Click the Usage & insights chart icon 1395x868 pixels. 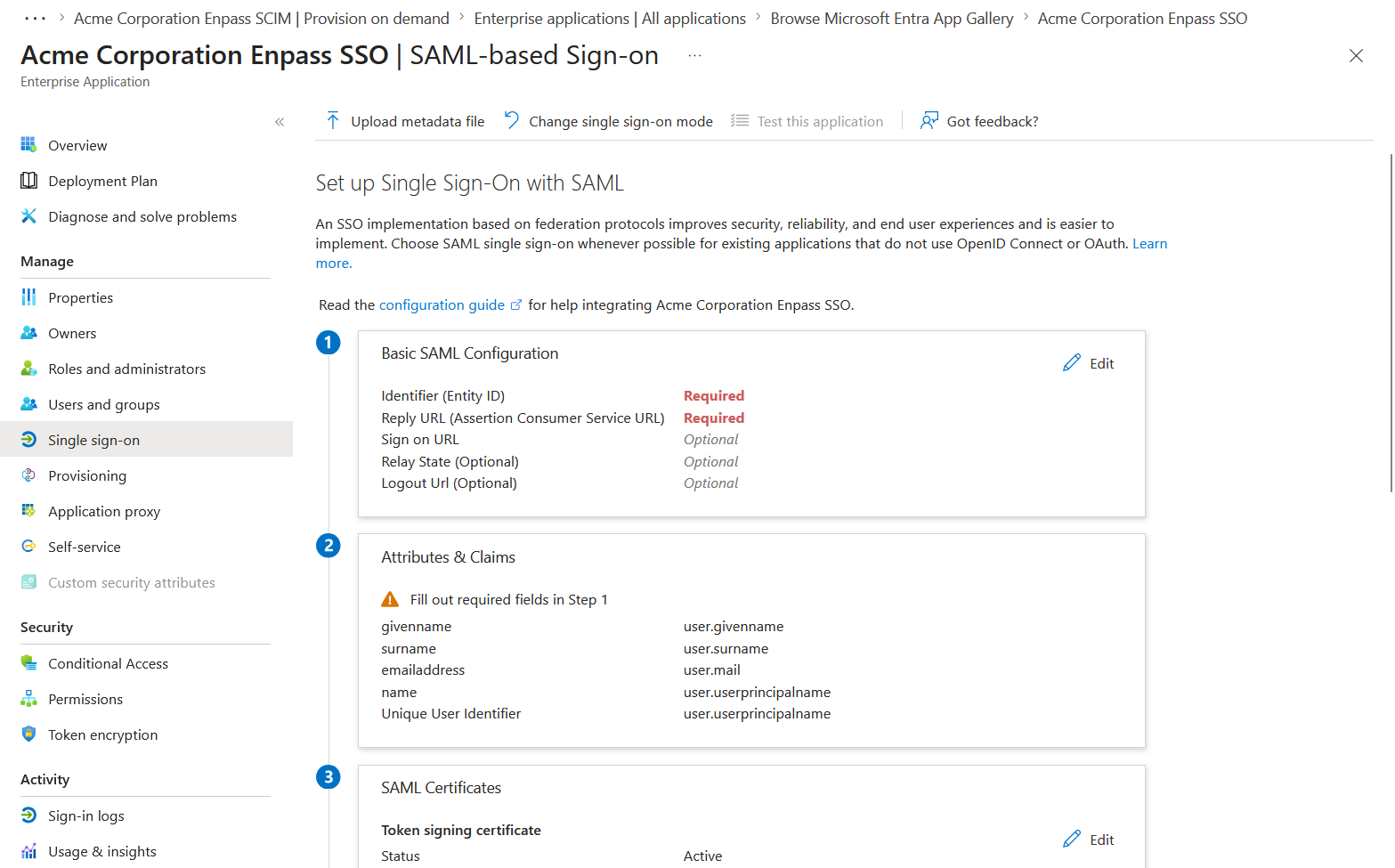pos(28,851)
